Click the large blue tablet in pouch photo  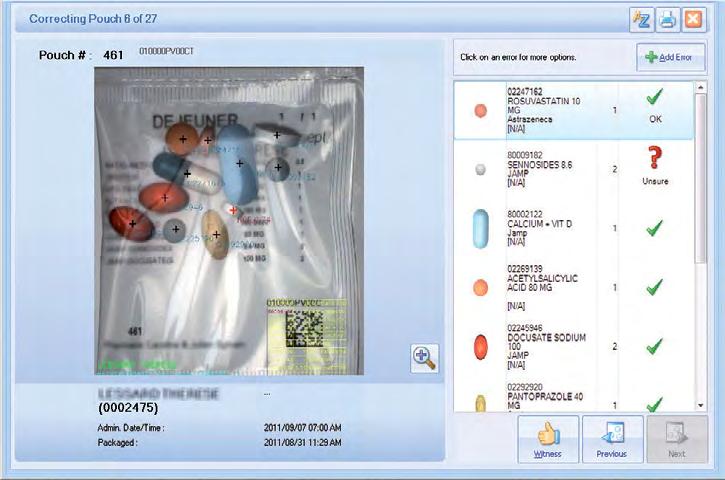tap(237, 164)
